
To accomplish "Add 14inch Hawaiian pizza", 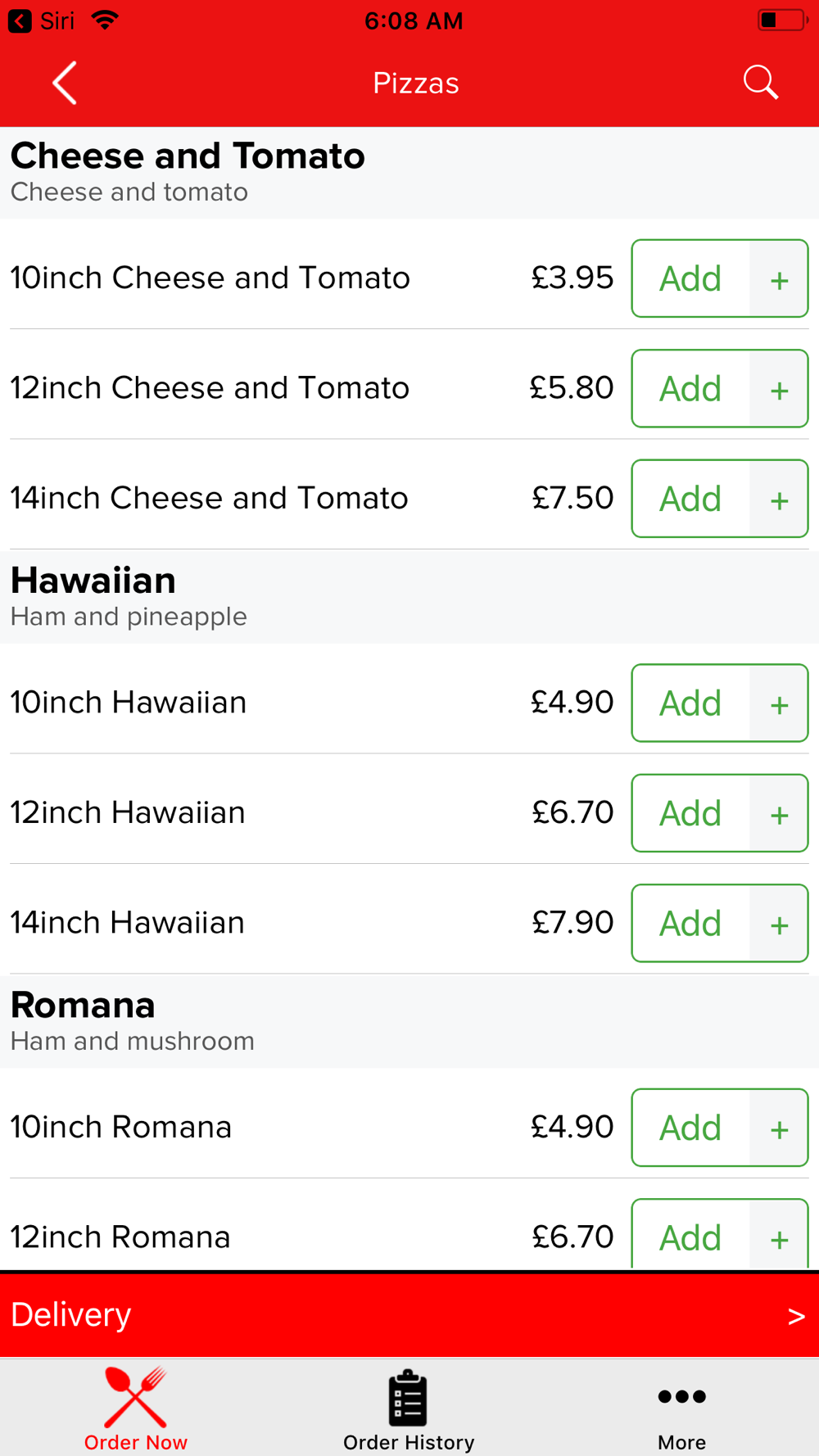I will 690,923.
